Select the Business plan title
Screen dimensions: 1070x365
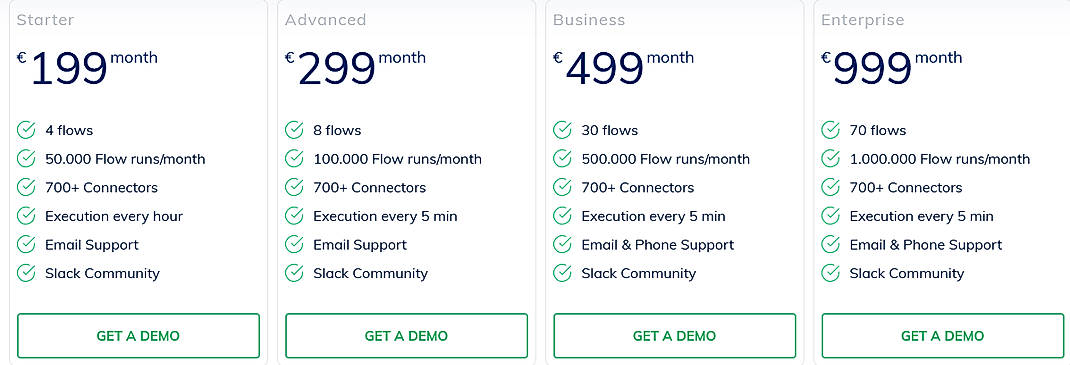(x=589, y=20)
